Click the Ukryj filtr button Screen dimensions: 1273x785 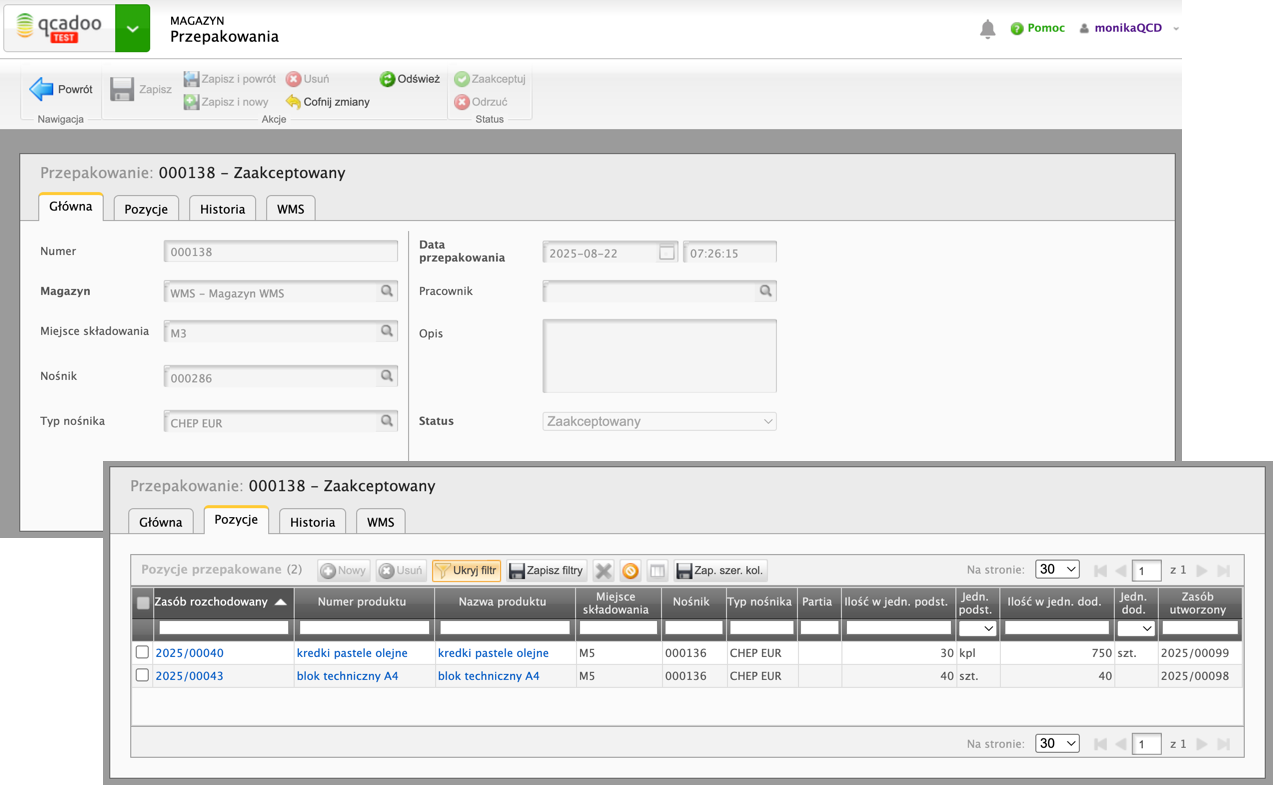[x=466, y=570]
